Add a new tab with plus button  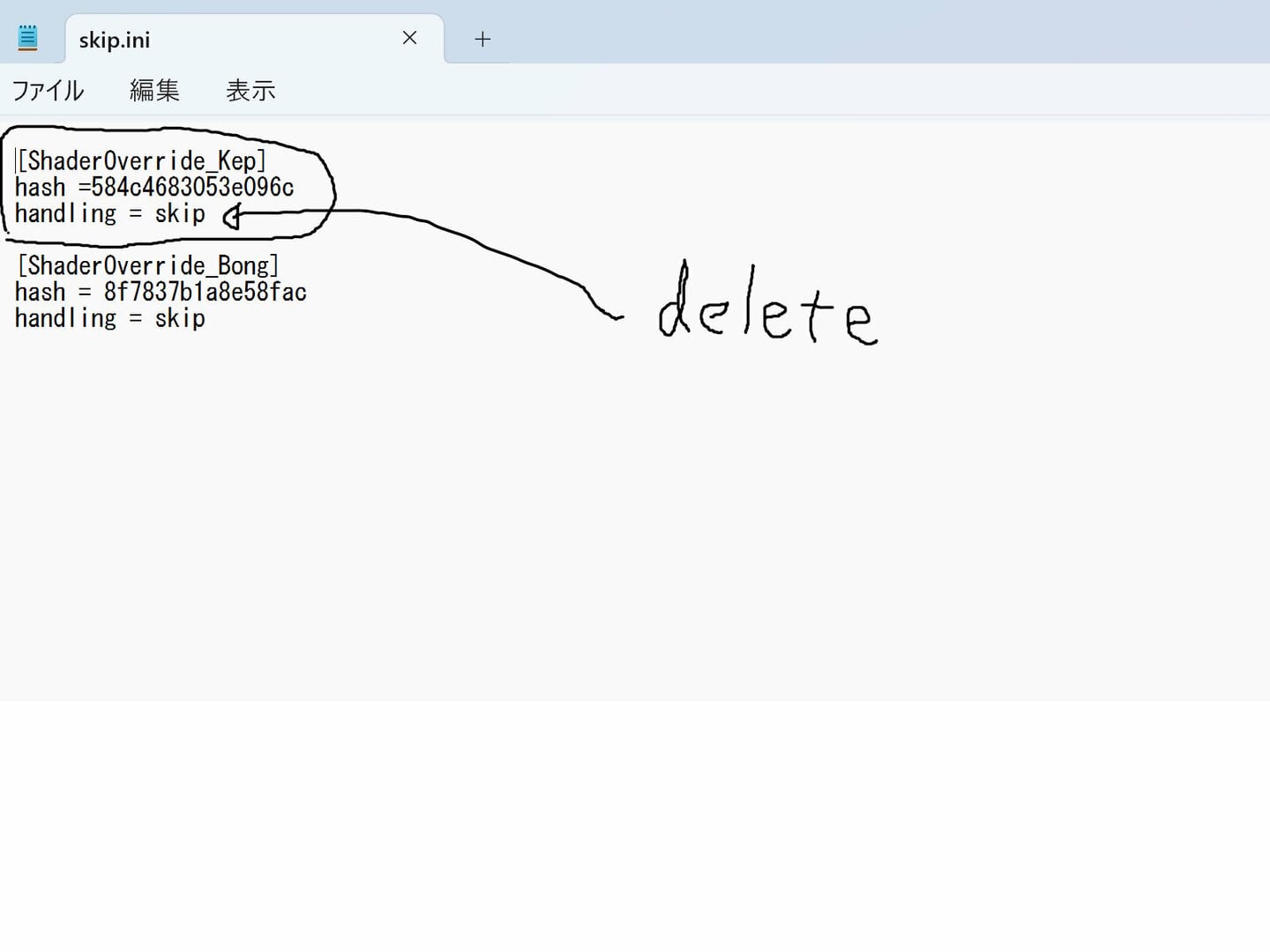[x=482, y=39]
